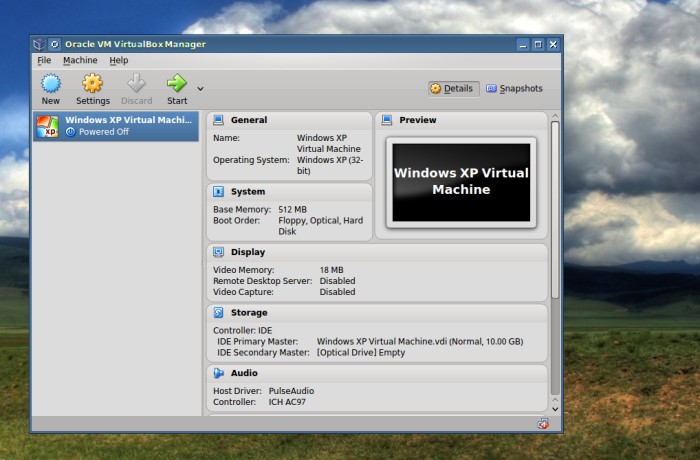The width and height of the screenshot is (700, 460).
Task: Click the status bar network notification icon
Action: tap(543, 424)
